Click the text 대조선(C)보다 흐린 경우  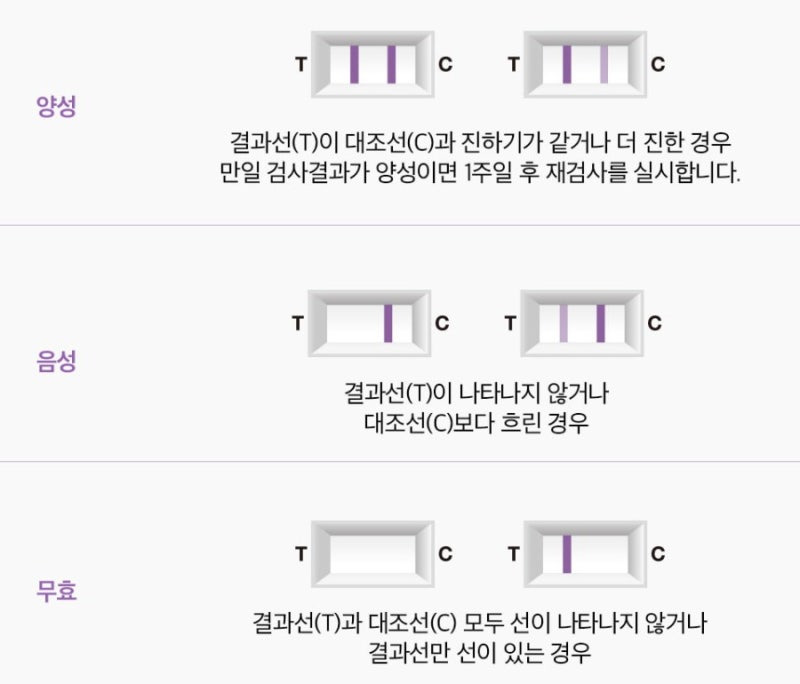(x=476, y=423)
